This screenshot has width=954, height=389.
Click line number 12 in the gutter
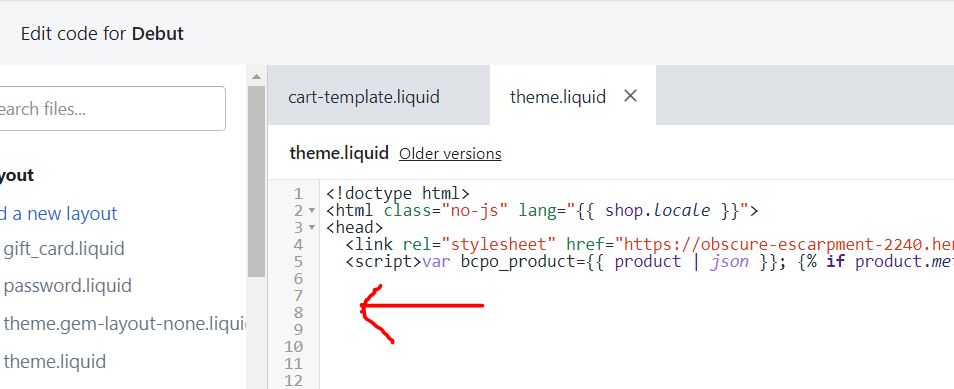[x=293, y=381]
